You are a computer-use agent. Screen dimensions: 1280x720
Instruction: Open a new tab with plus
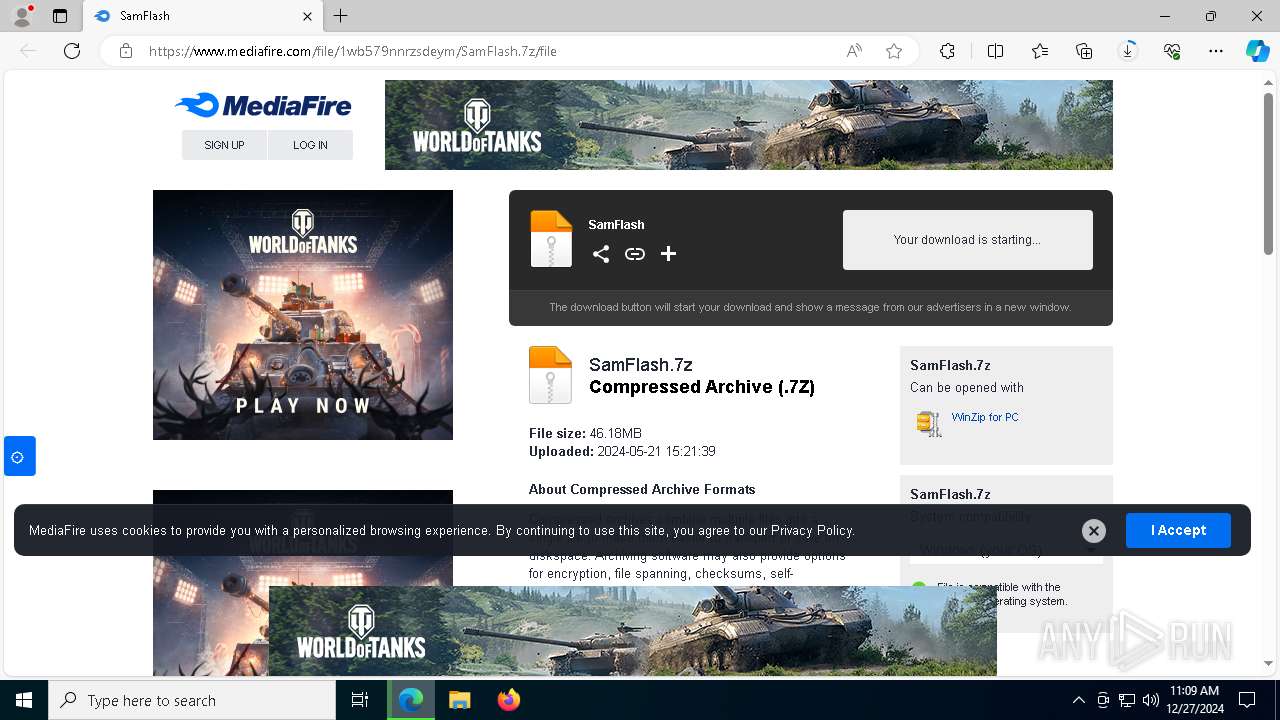pyautogui.click(x=341, y=16)
